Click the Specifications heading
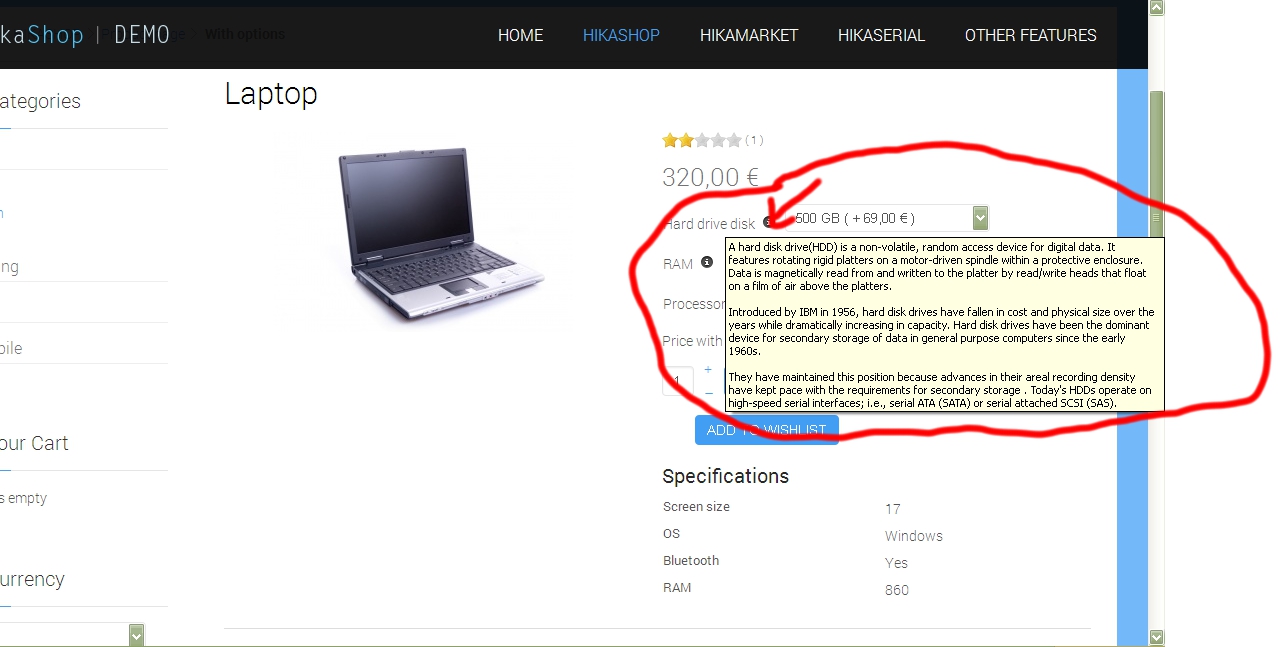 tap(725, 476)
